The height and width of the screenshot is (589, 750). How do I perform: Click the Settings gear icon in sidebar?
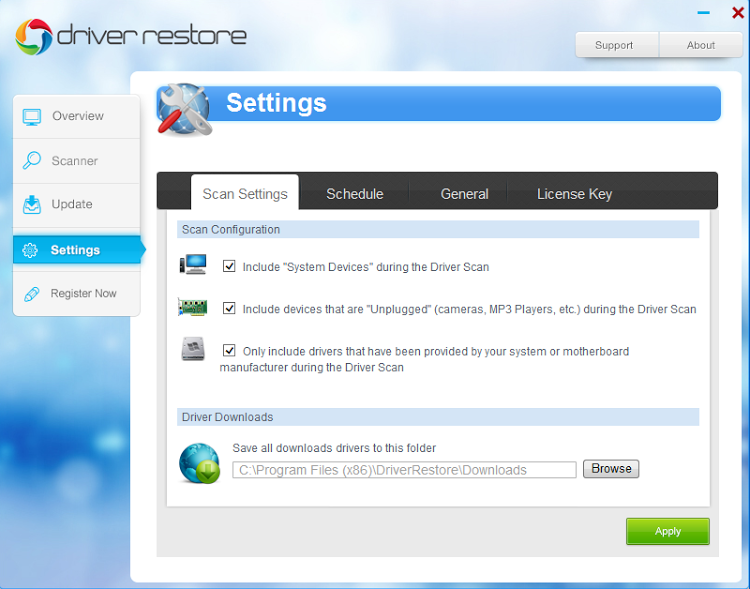point(30,250)
